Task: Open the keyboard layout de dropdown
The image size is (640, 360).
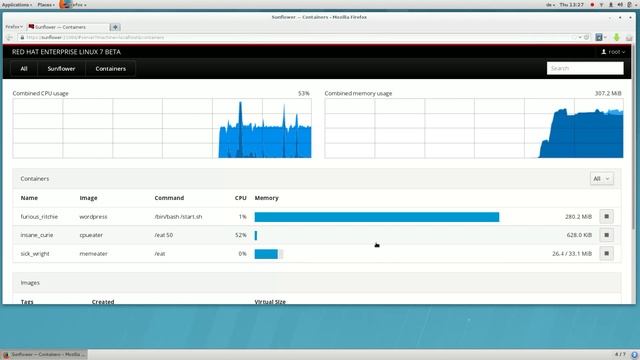Action: coord(550,5)
